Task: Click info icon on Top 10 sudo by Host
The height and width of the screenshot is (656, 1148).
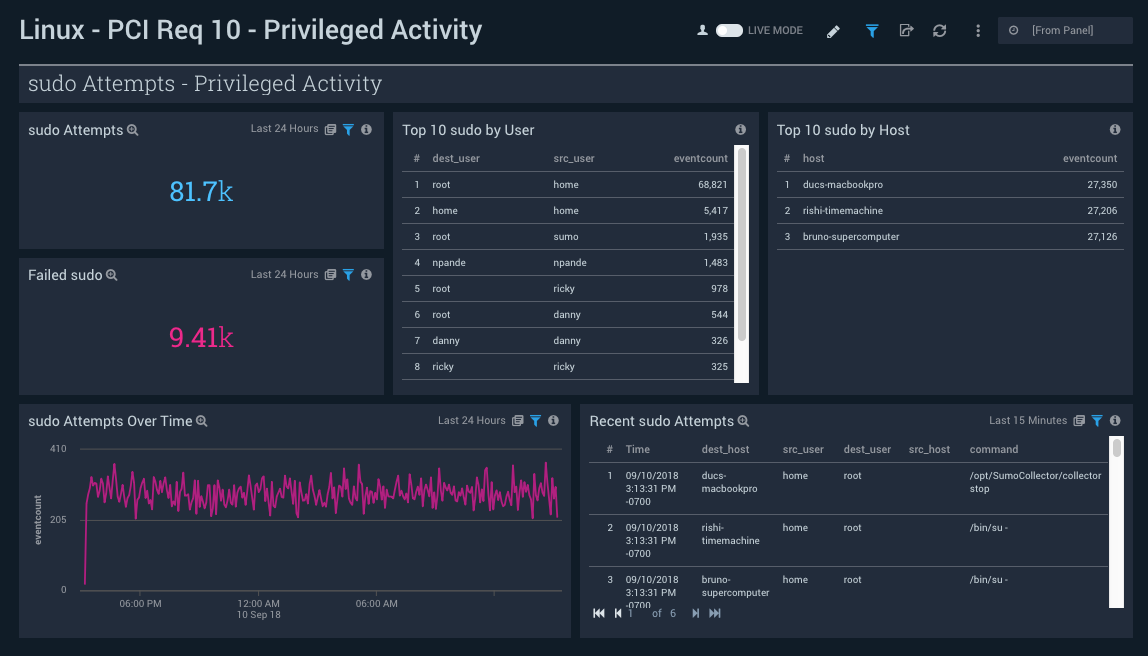Action: point(1114,129)
